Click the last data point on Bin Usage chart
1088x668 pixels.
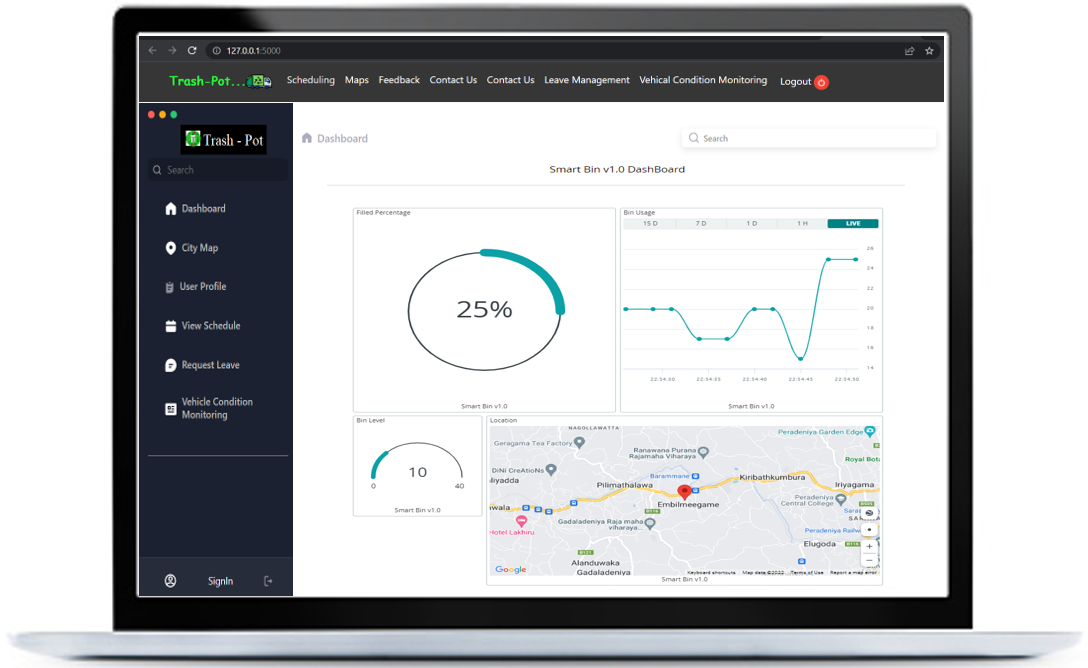[856, 259]
